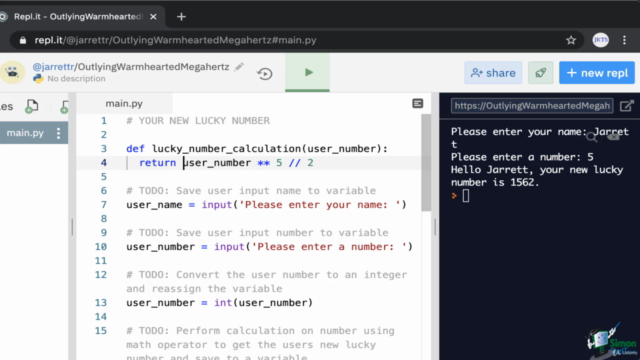Click the user_name input line 7
Screen dimensions: 640x360
266,204
